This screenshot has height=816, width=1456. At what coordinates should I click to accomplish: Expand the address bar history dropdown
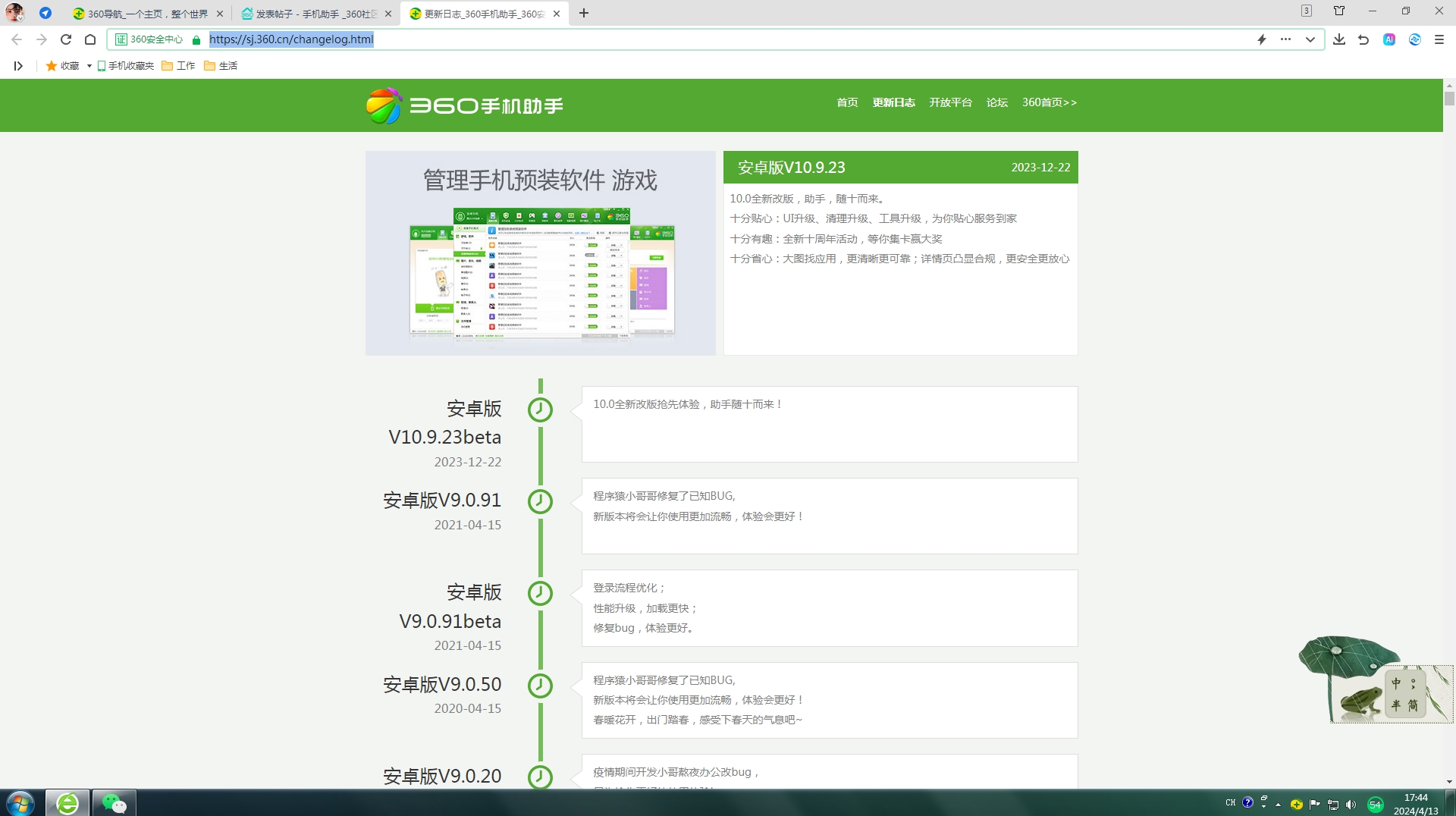(x=1310, y=39)
